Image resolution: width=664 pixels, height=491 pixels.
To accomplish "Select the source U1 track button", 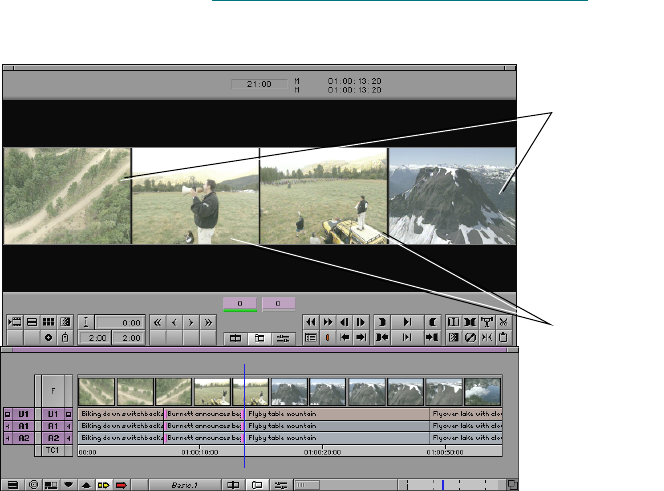I will (x=23, y=414).
